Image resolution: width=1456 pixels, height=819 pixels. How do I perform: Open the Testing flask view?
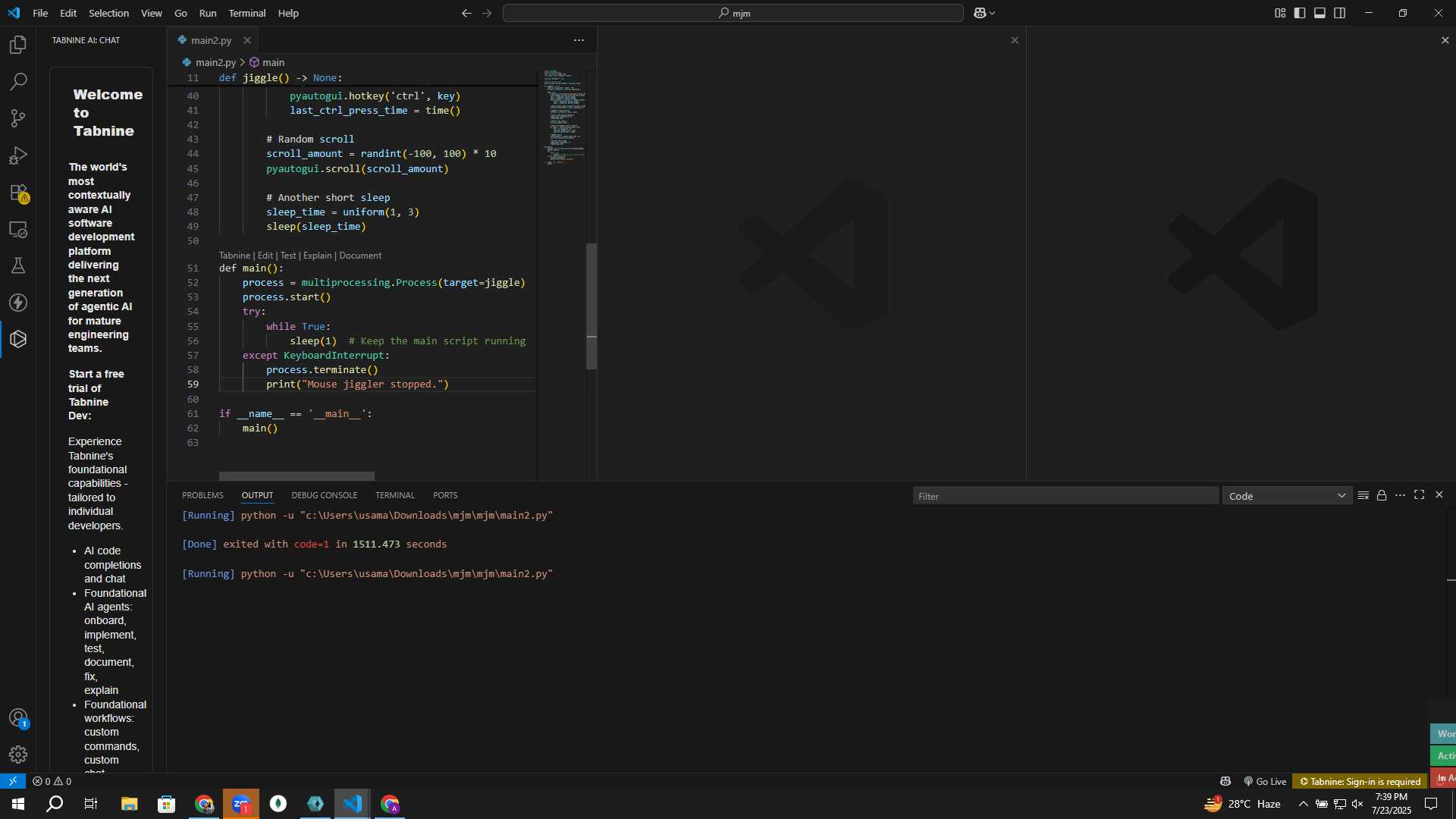[18, 265]
